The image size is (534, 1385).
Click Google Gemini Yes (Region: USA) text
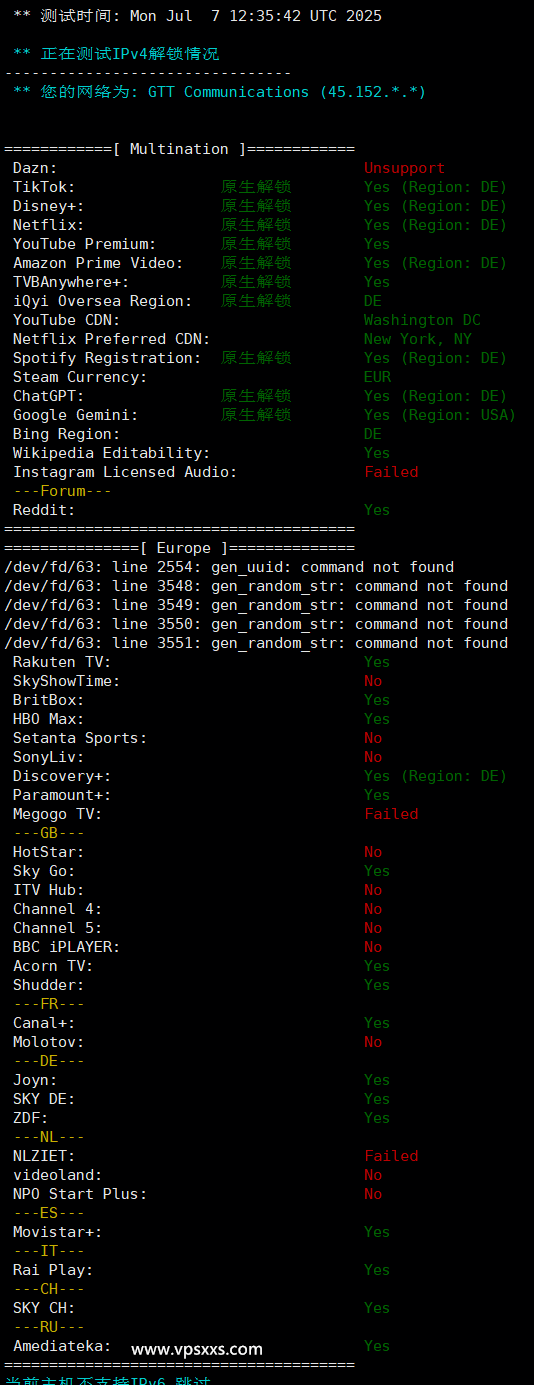coord(440,415)
